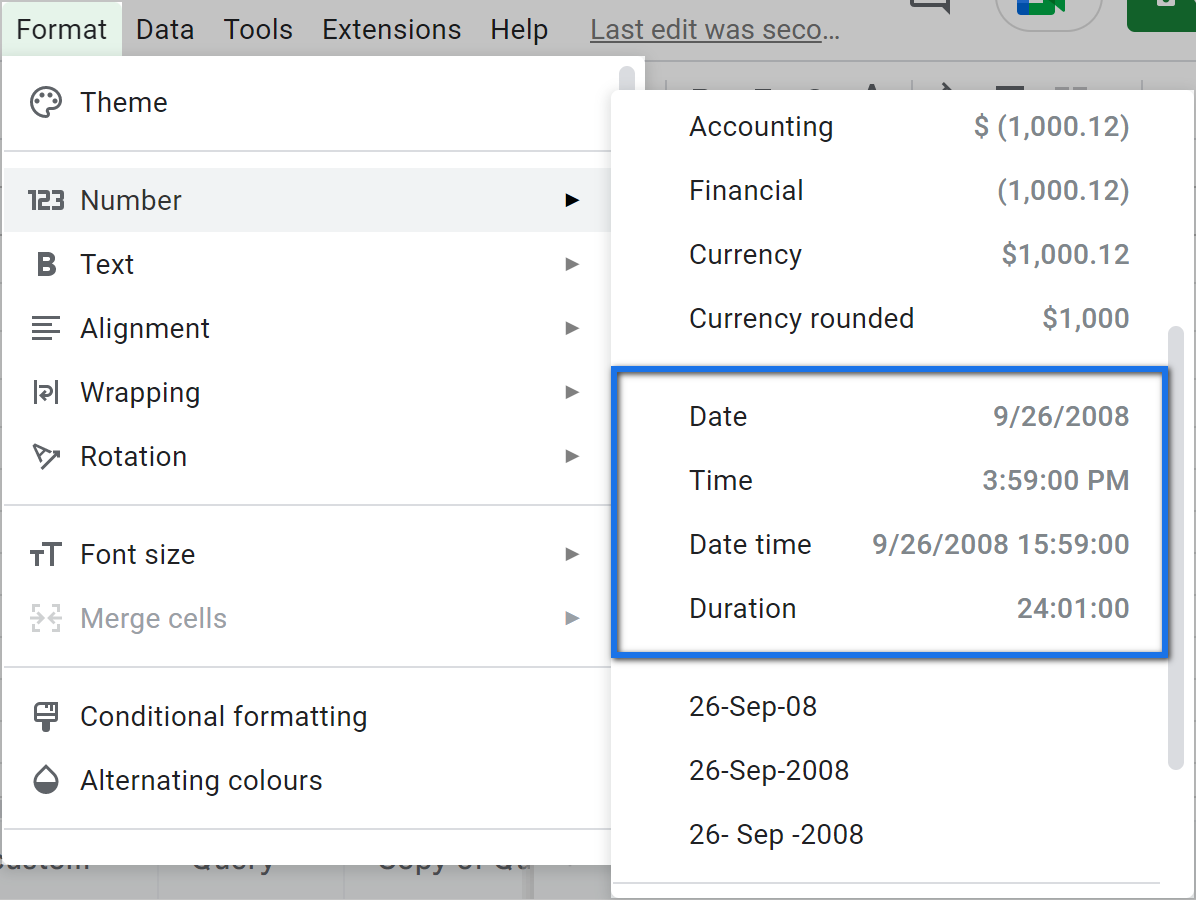Screen dimensions: 1196x900
Task: Expand the Alignment submenu arrow
Action: click(572, 329)
